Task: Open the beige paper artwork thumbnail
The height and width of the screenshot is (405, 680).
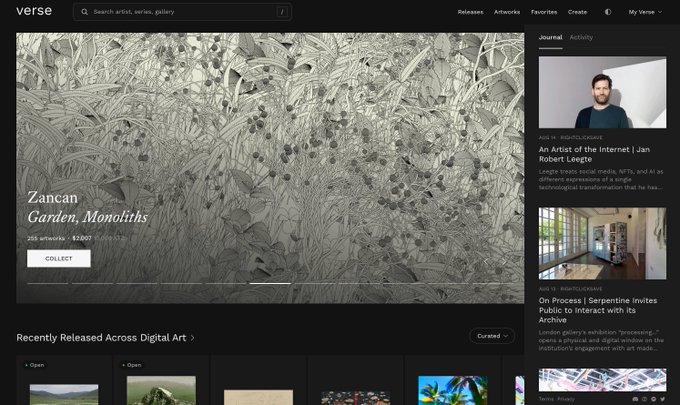Action: point(258,397)
